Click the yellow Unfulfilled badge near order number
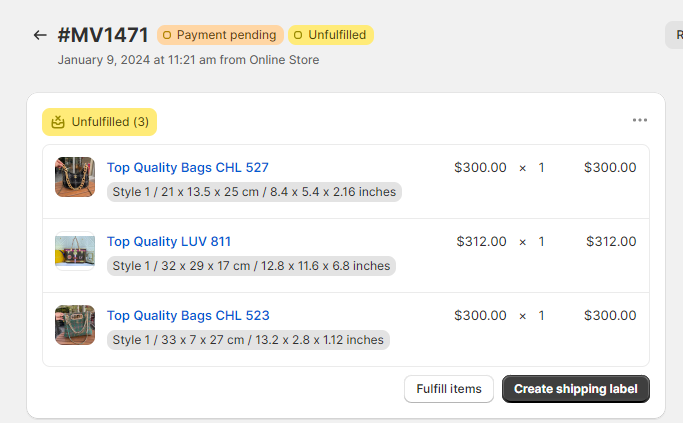This screenshot has height=423, width=683. [331, 35]
